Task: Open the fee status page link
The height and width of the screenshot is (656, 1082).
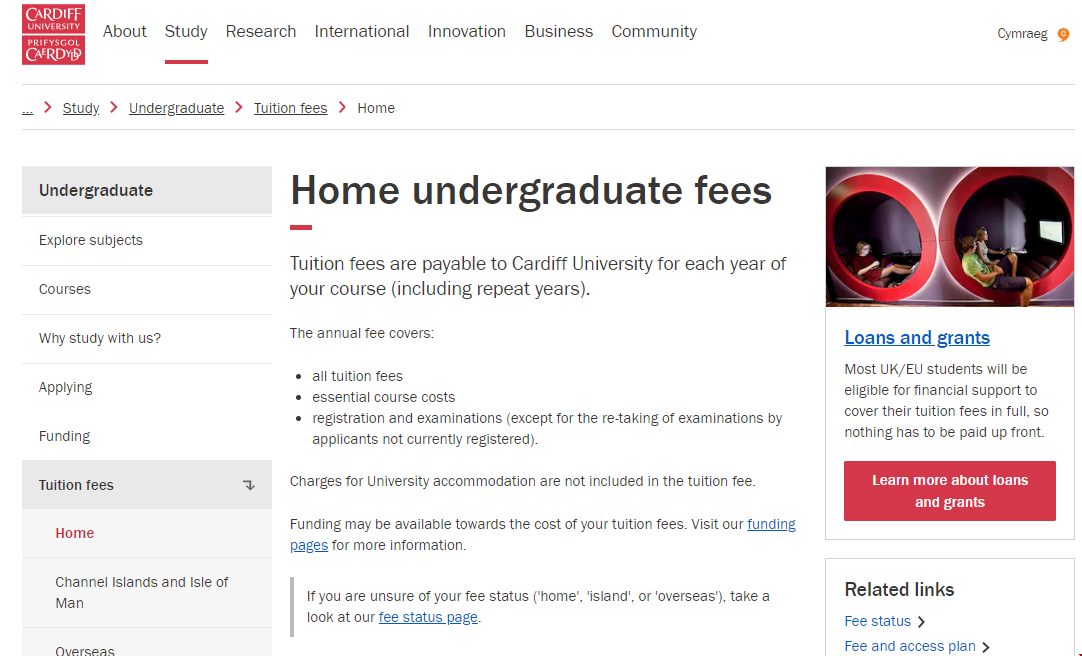Action: [x=428, y=617]
